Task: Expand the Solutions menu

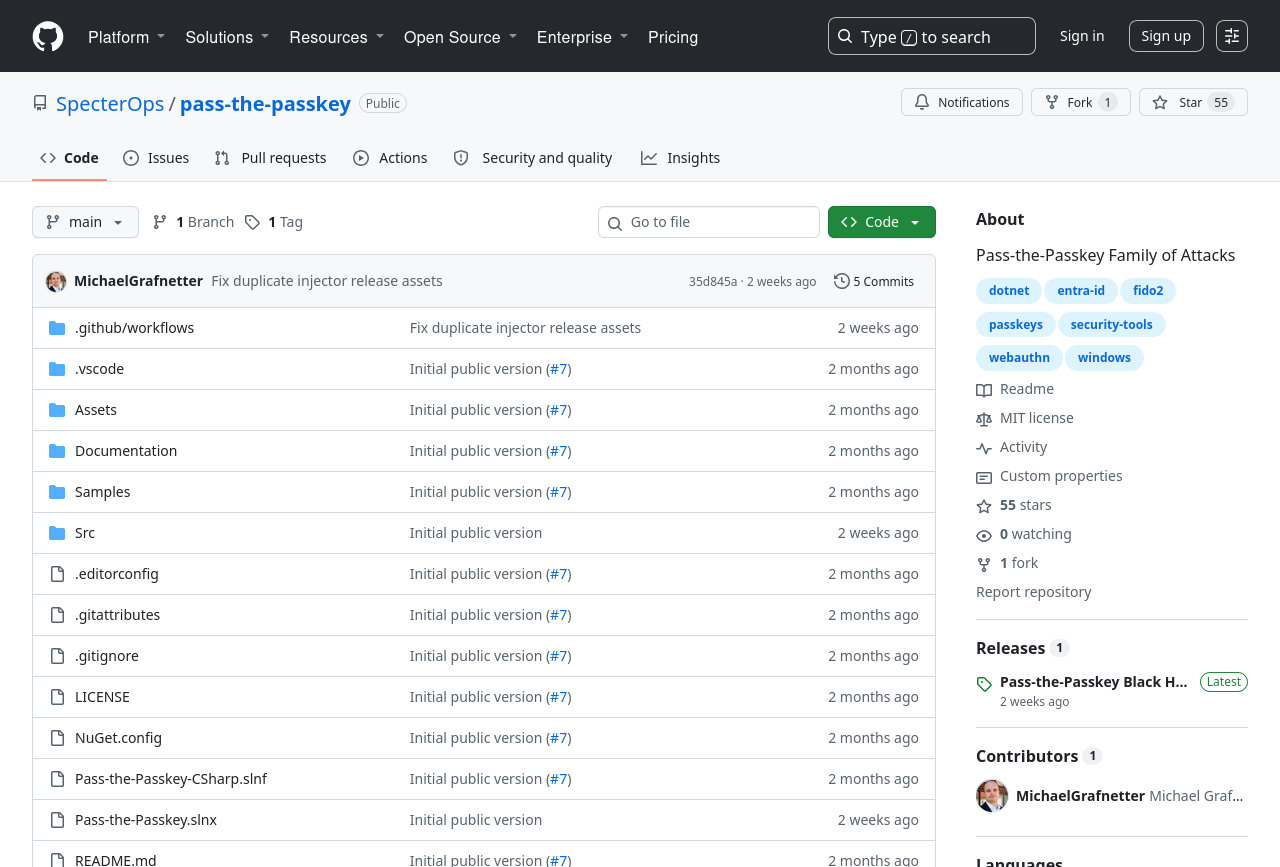Action: click(x=227, y=37)
